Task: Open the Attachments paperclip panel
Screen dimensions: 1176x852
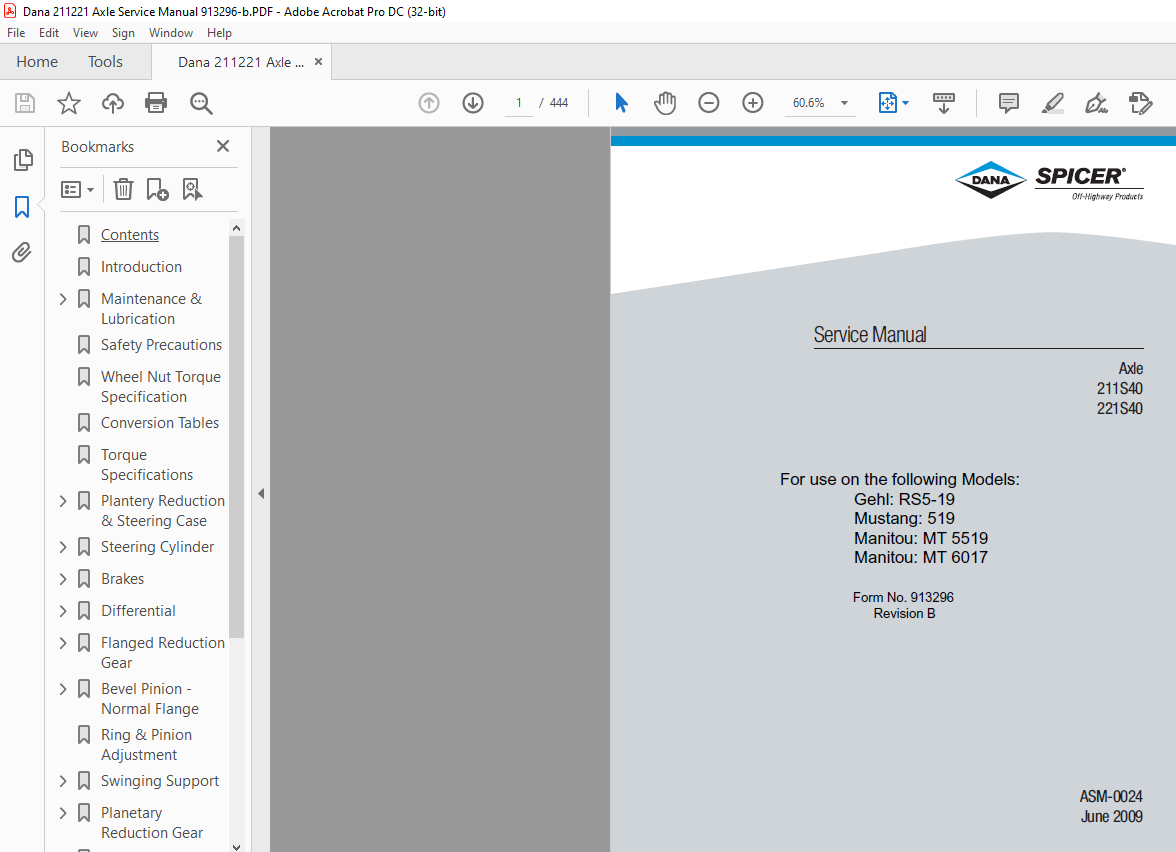Action: pyautogui.click(x=22, y=253)
